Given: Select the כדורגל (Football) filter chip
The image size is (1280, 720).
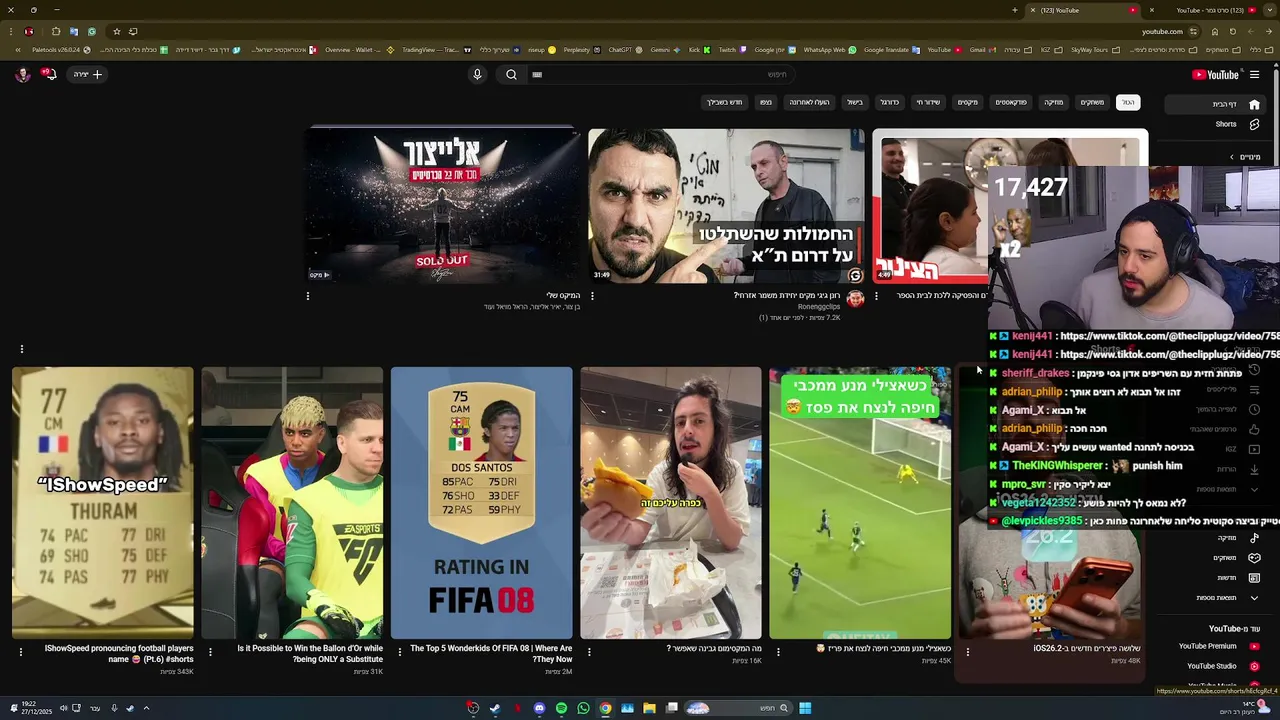Looking at the screenshot, I should (889, 102).
